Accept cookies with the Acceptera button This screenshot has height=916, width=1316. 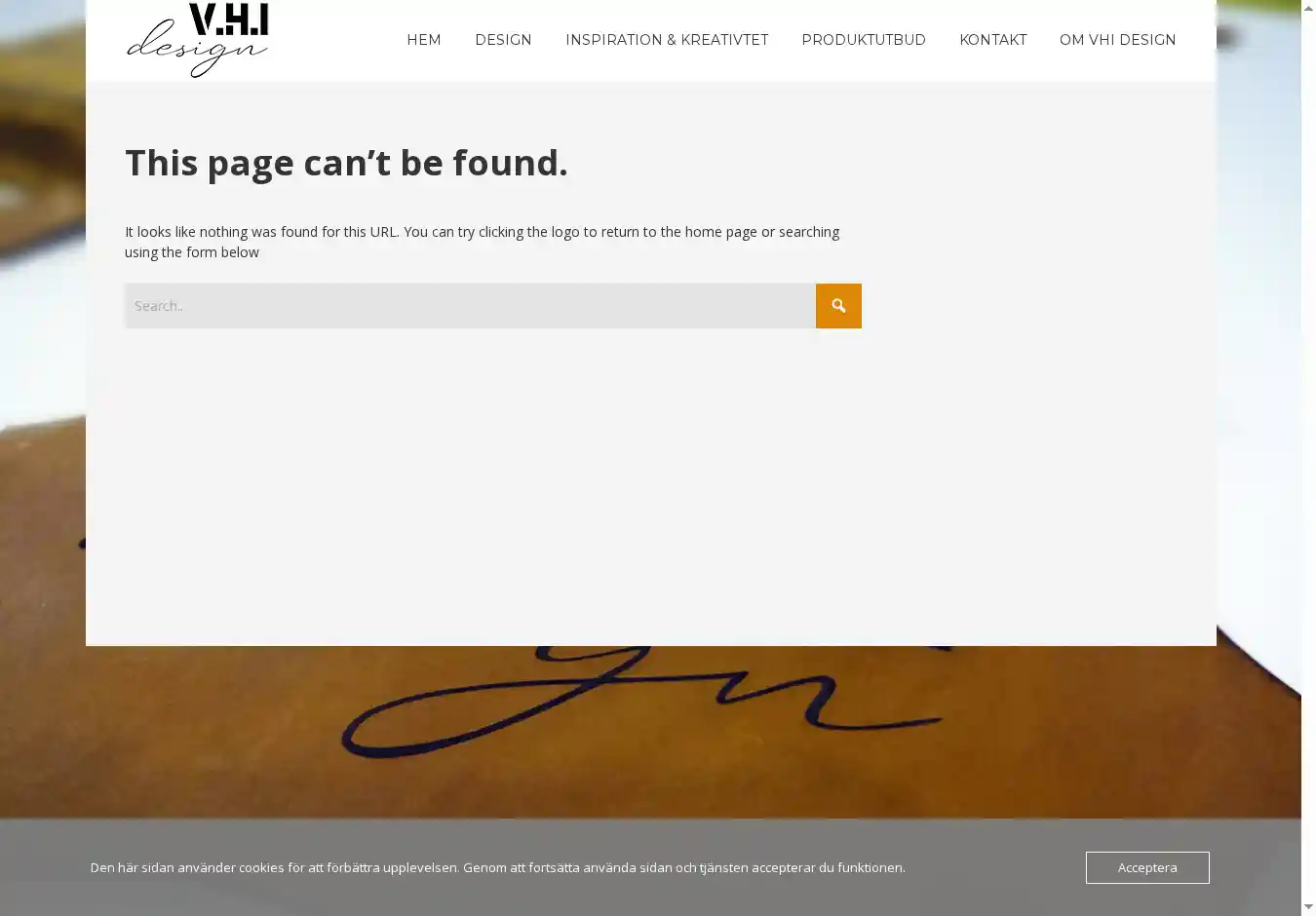[x=1147, y=867]
